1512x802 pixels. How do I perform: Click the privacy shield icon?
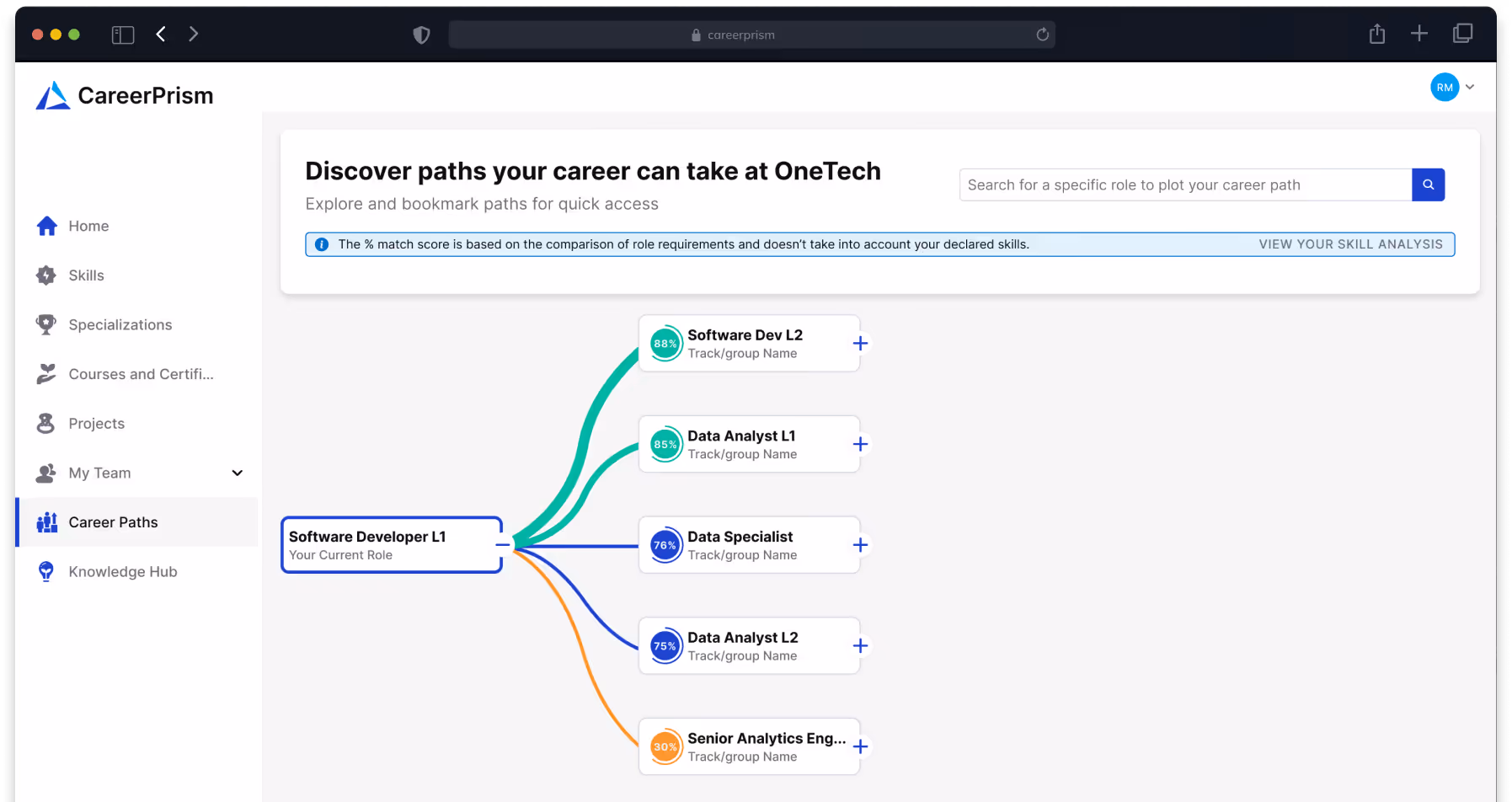tap(421, 35)
